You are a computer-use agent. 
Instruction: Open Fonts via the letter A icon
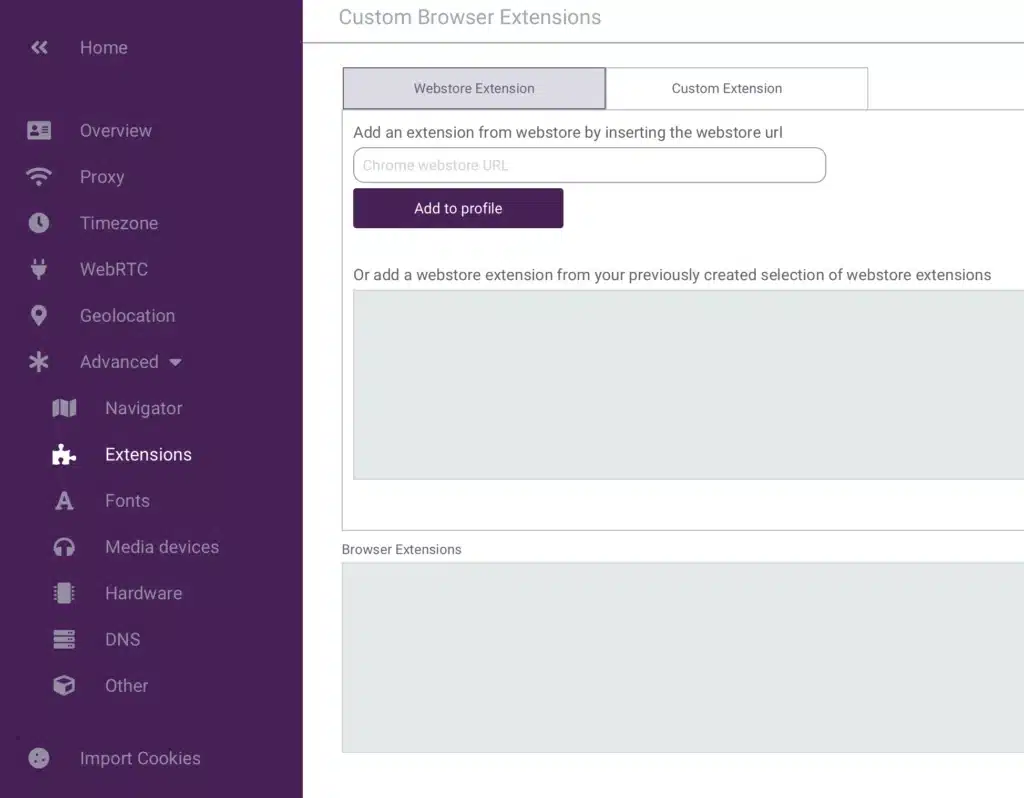coord(64,500)
